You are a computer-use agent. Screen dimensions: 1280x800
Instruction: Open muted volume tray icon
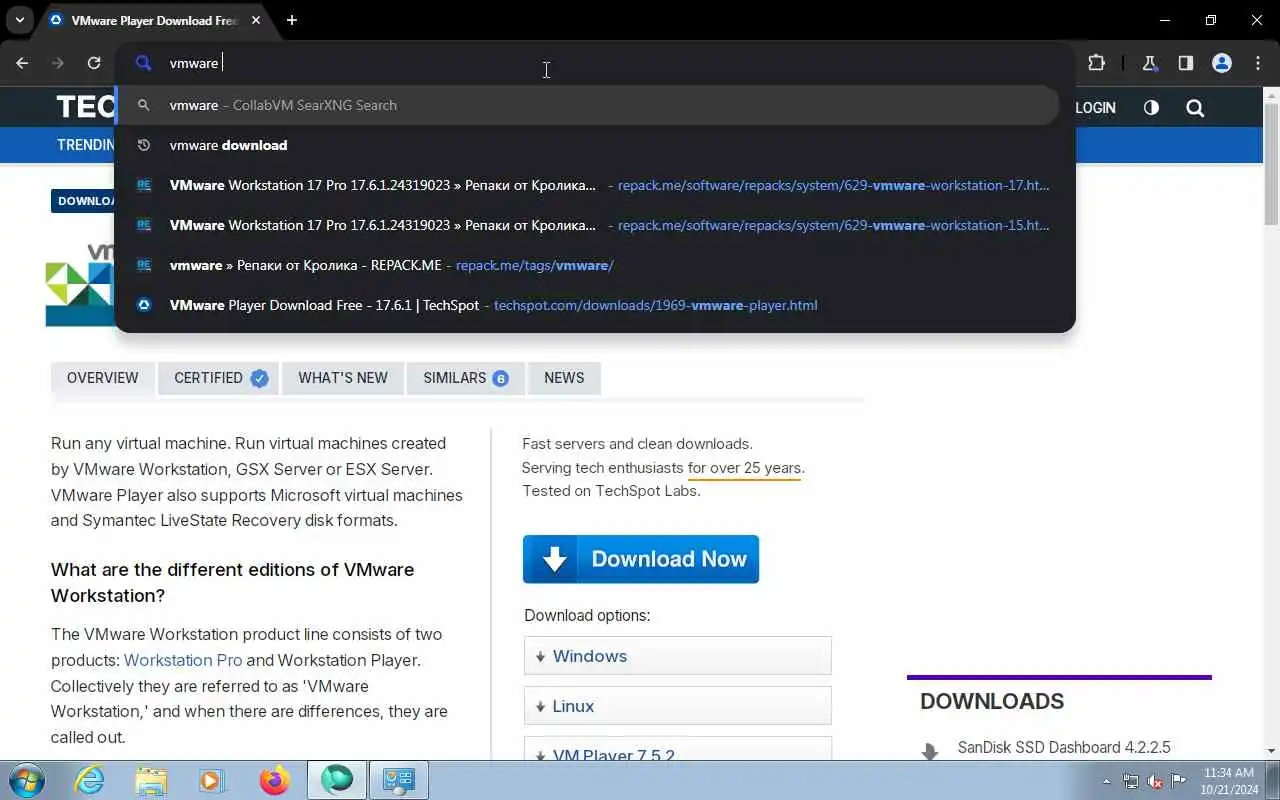tap(1155, 781)
